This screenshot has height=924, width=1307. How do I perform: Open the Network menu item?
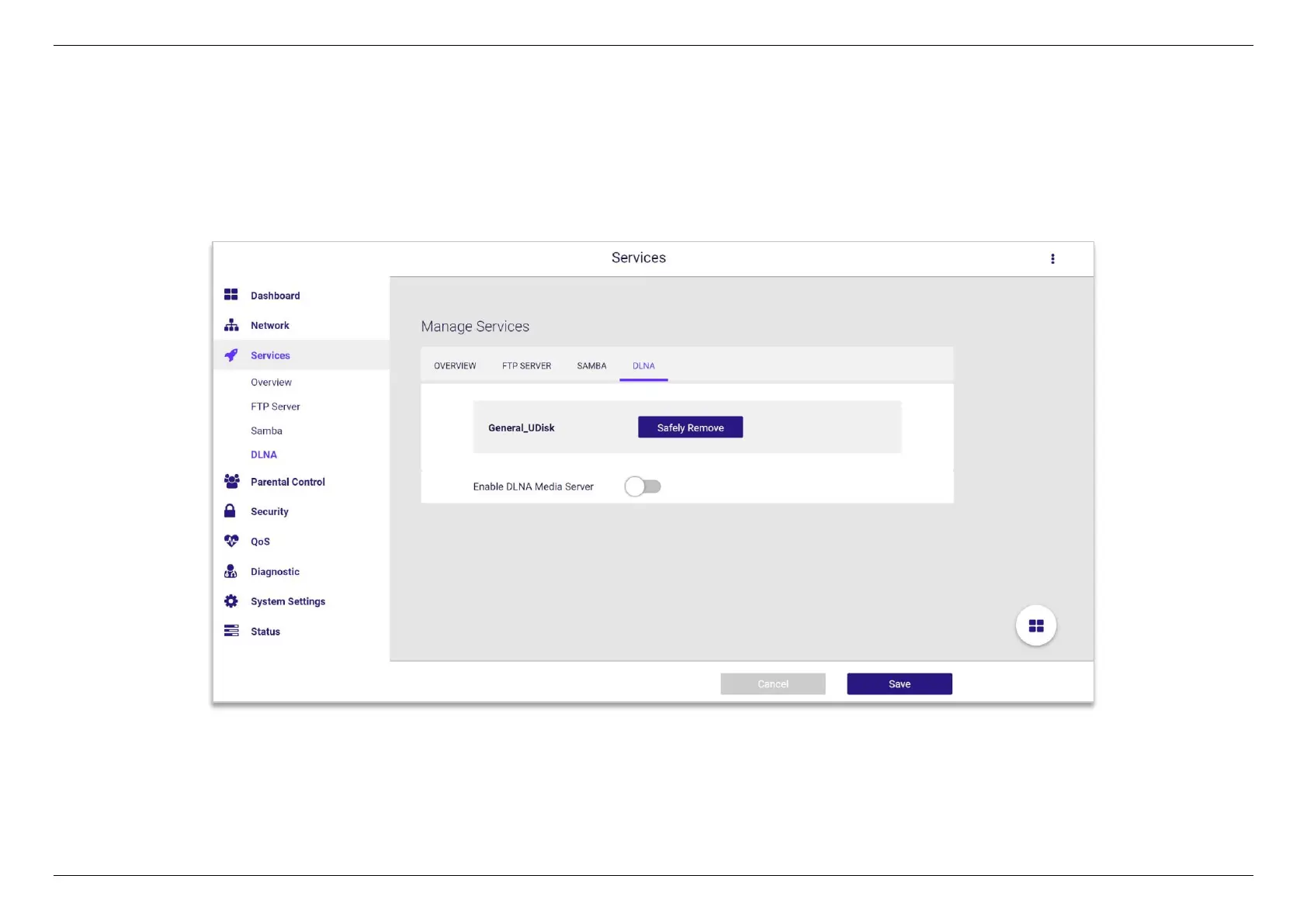pyautogui.click(x=269, y=326)
